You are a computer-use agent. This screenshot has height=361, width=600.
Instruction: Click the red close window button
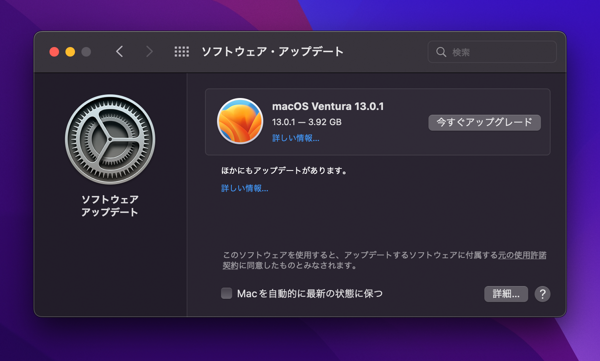click(54, 52)
